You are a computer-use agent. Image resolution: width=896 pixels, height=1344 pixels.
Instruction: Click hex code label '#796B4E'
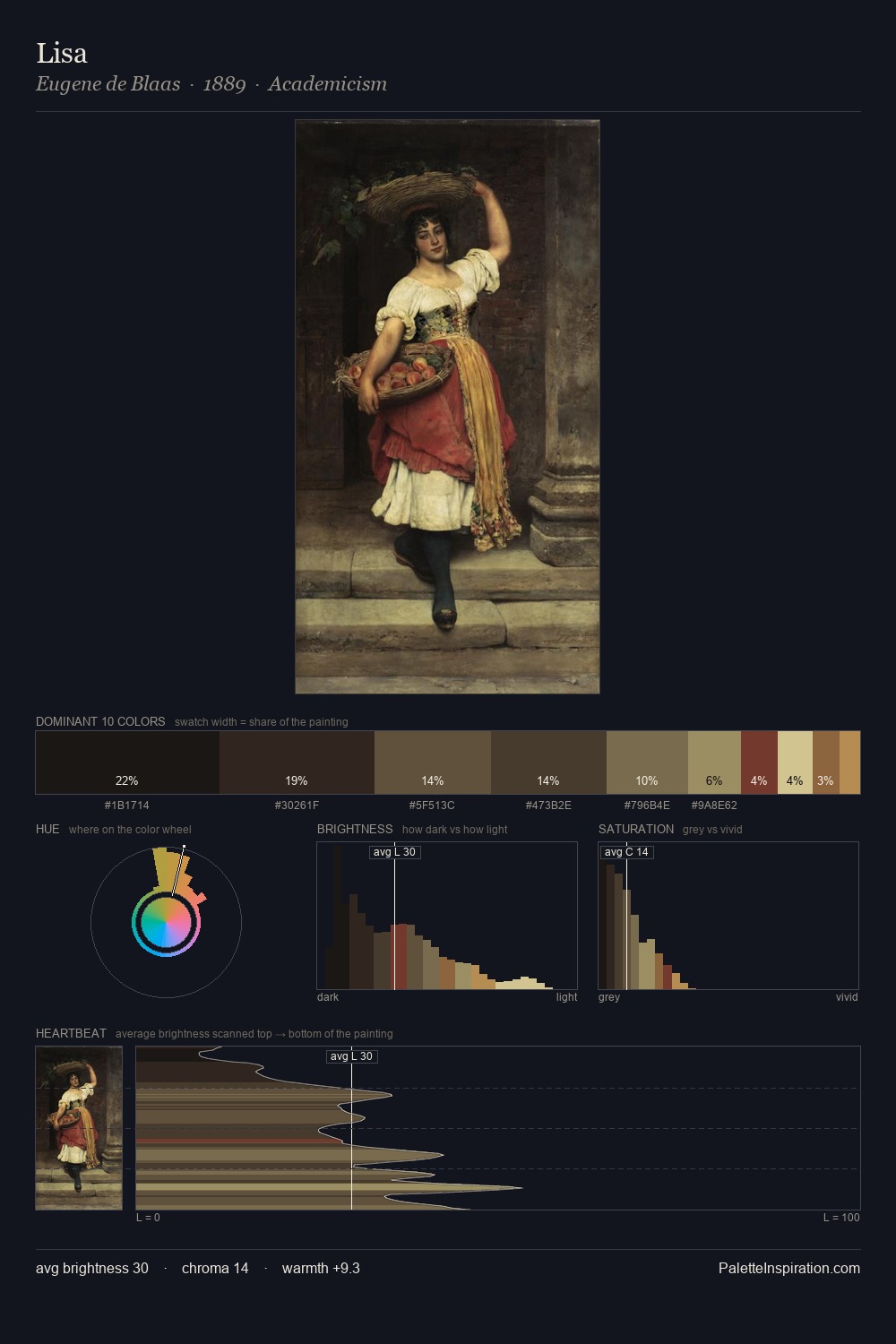(x=647, y=806)
